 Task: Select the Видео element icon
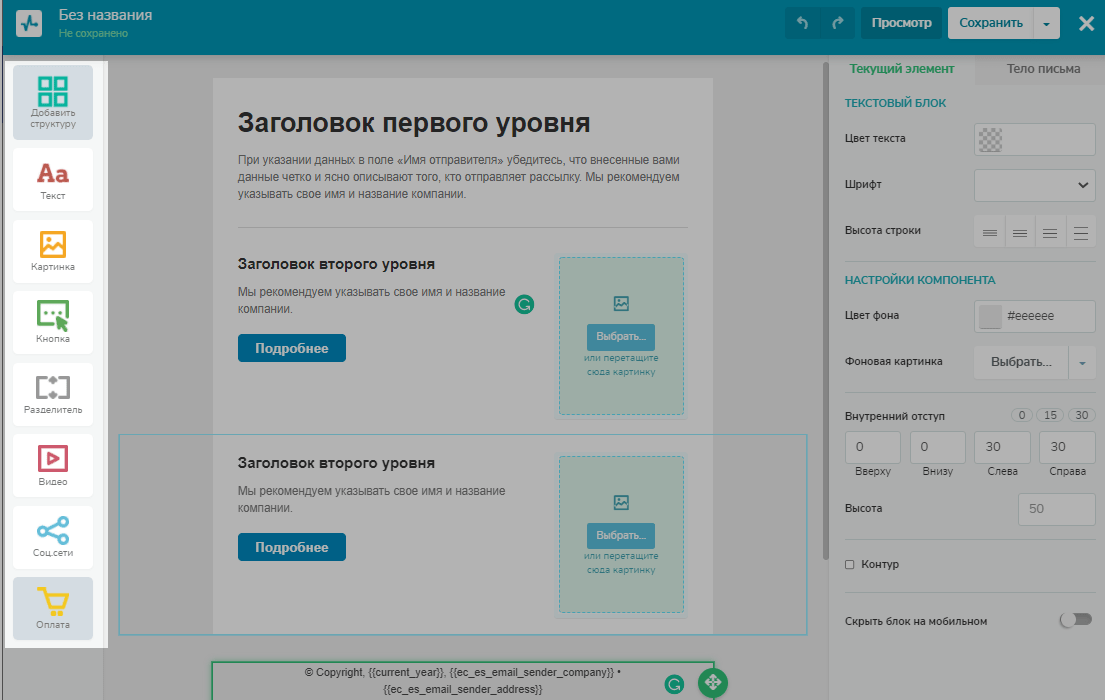click(x=53, y=465)
